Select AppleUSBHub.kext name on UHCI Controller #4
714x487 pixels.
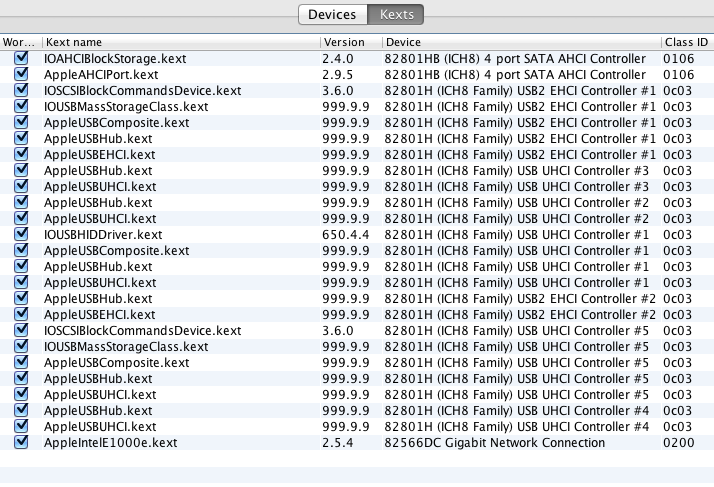tap(98, 411)
